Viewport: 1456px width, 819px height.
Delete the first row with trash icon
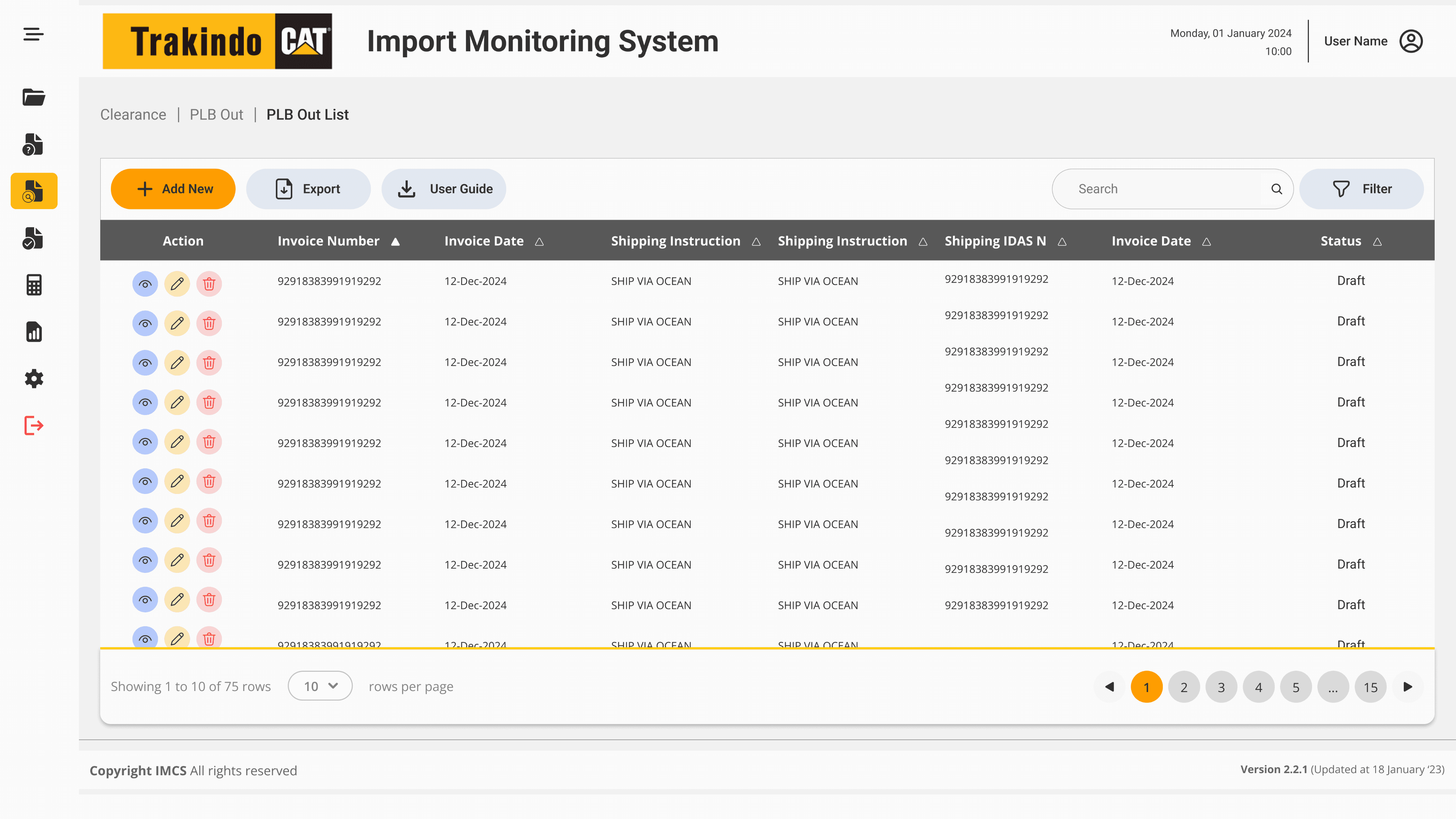(x=209, y=283)
